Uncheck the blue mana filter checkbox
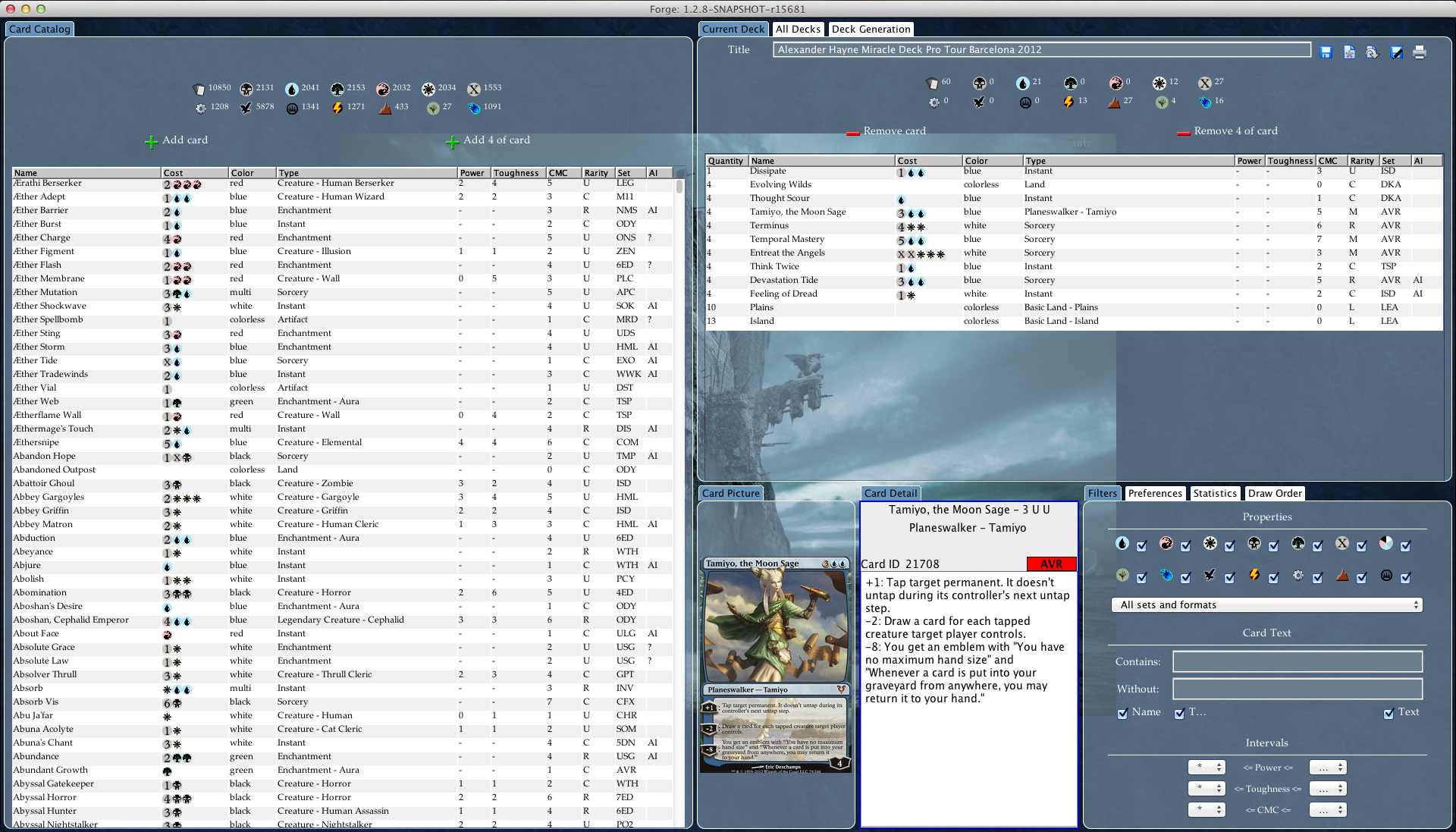This screenshot has height=832, width=1456. [1142, 546]
